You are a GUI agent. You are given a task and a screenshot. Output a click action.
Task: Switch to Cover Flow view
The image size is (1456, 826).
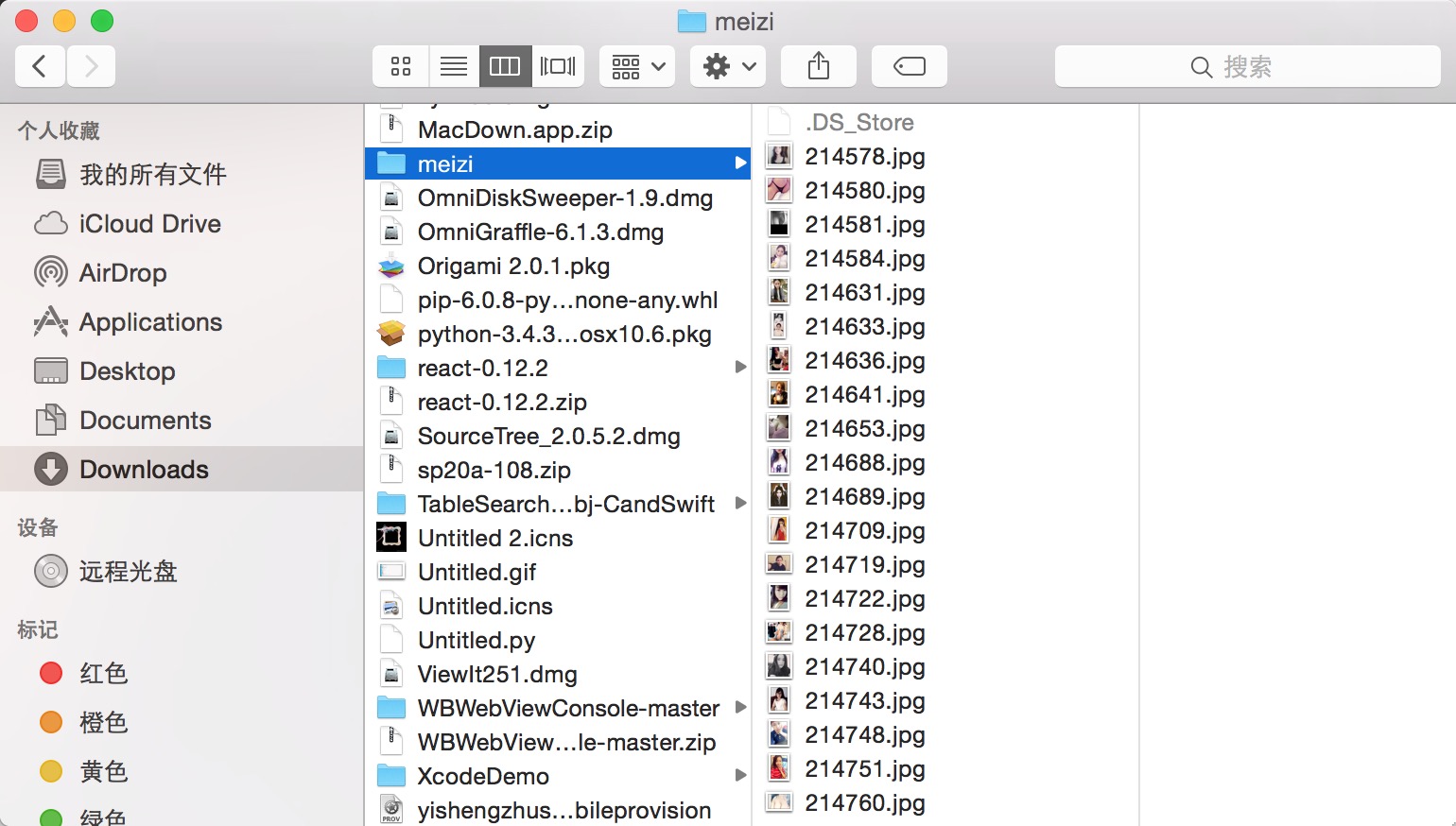[558, 66]
